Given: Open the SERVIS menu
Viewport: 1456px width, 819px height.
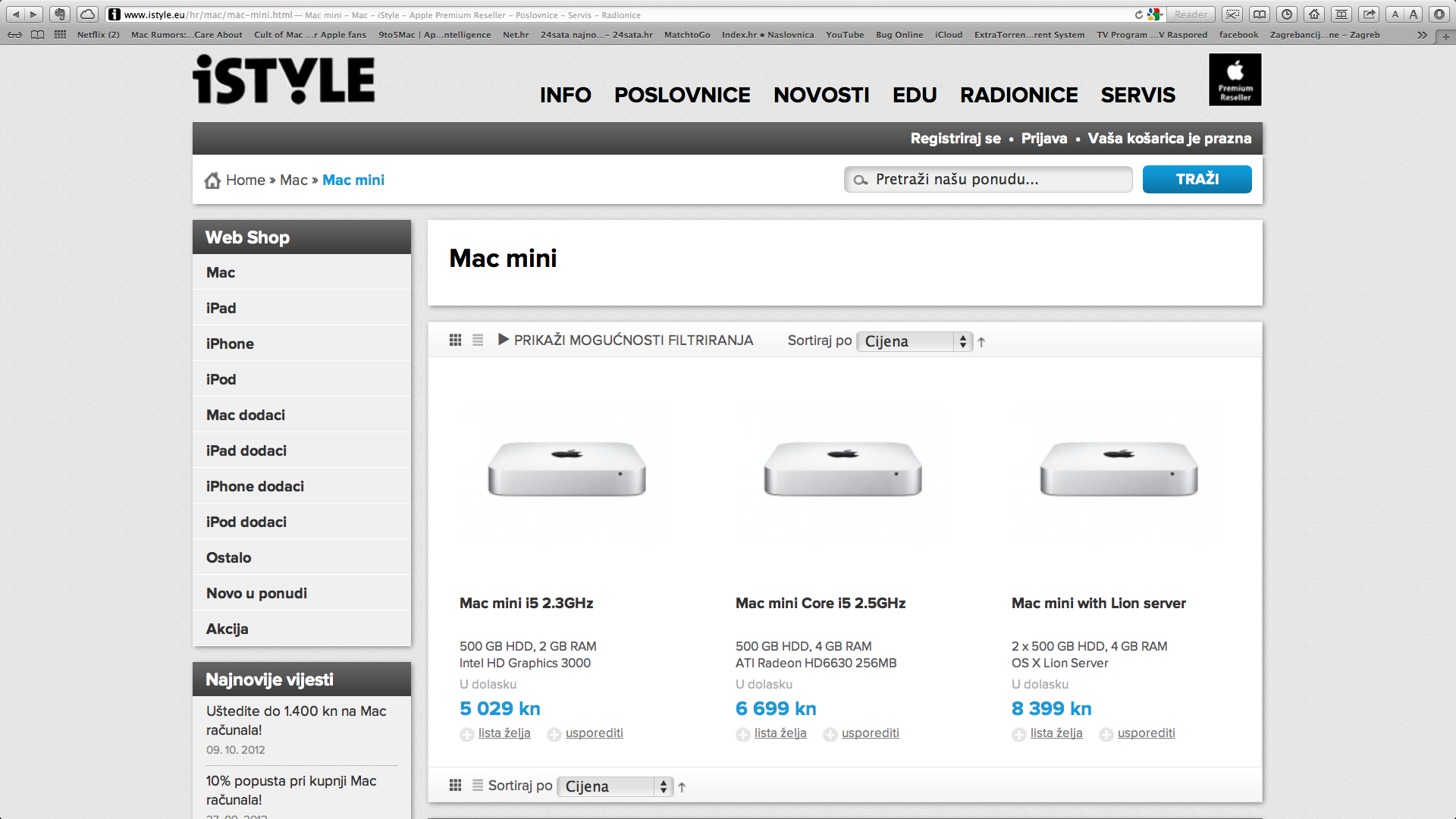Looking at the screenshot, I should 1138,95.
